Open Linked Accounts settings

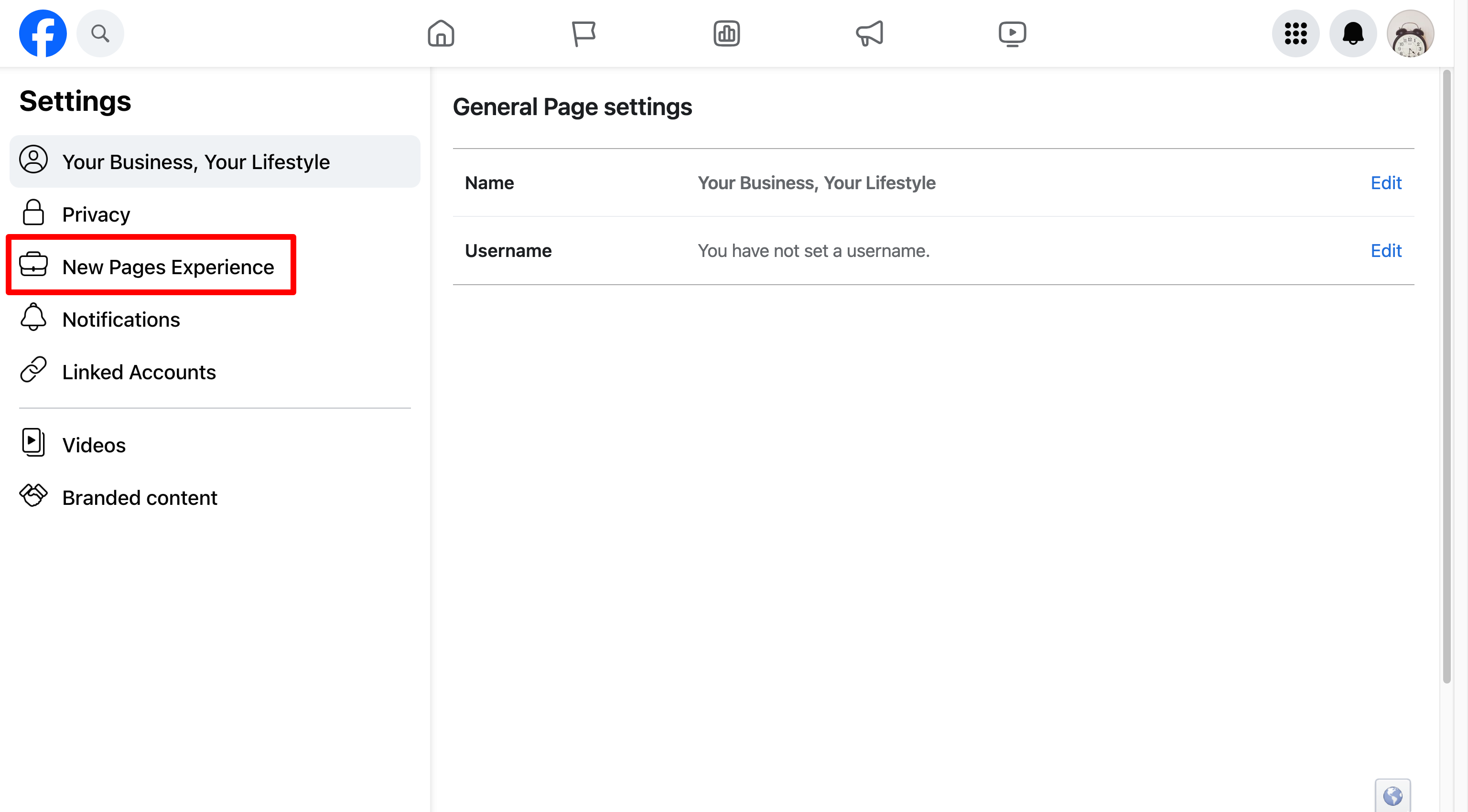[x=139, y=372]
